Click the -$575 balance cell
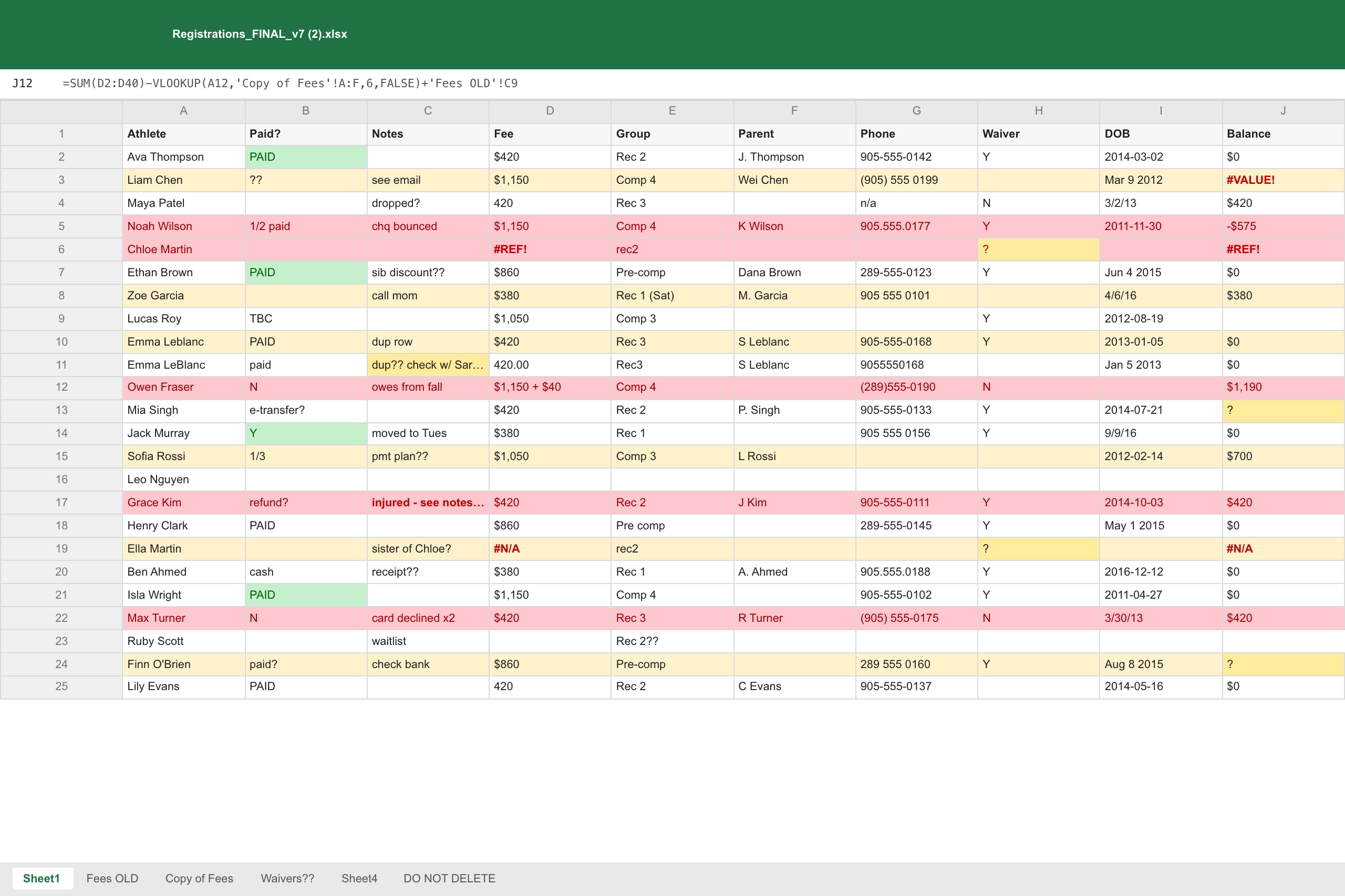 click(x=1283, y=226)
